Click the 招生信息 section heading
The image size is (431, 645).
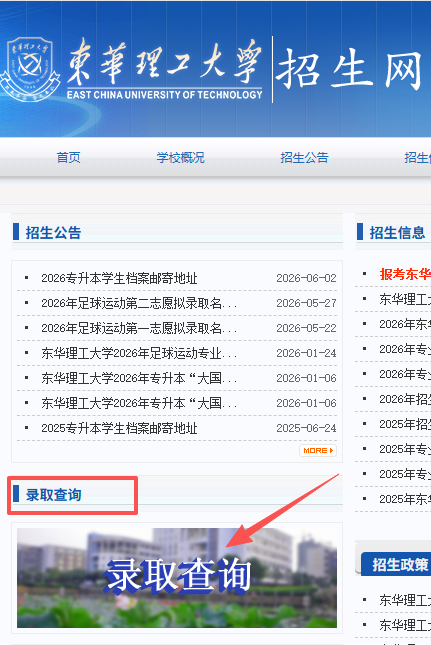(x=397, y=233)
